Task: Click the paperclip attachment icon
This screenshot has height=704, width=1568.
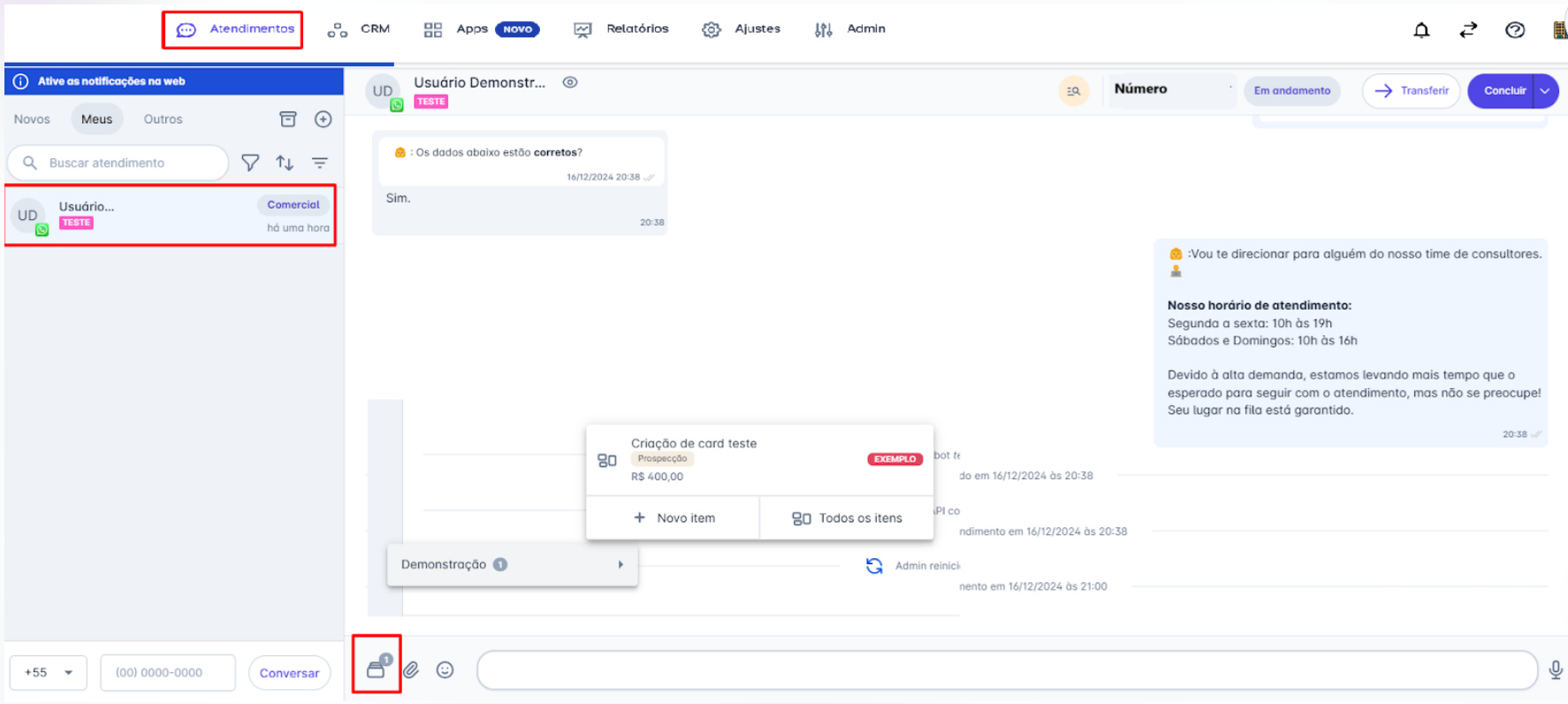Action: click(x=411, y=670)
